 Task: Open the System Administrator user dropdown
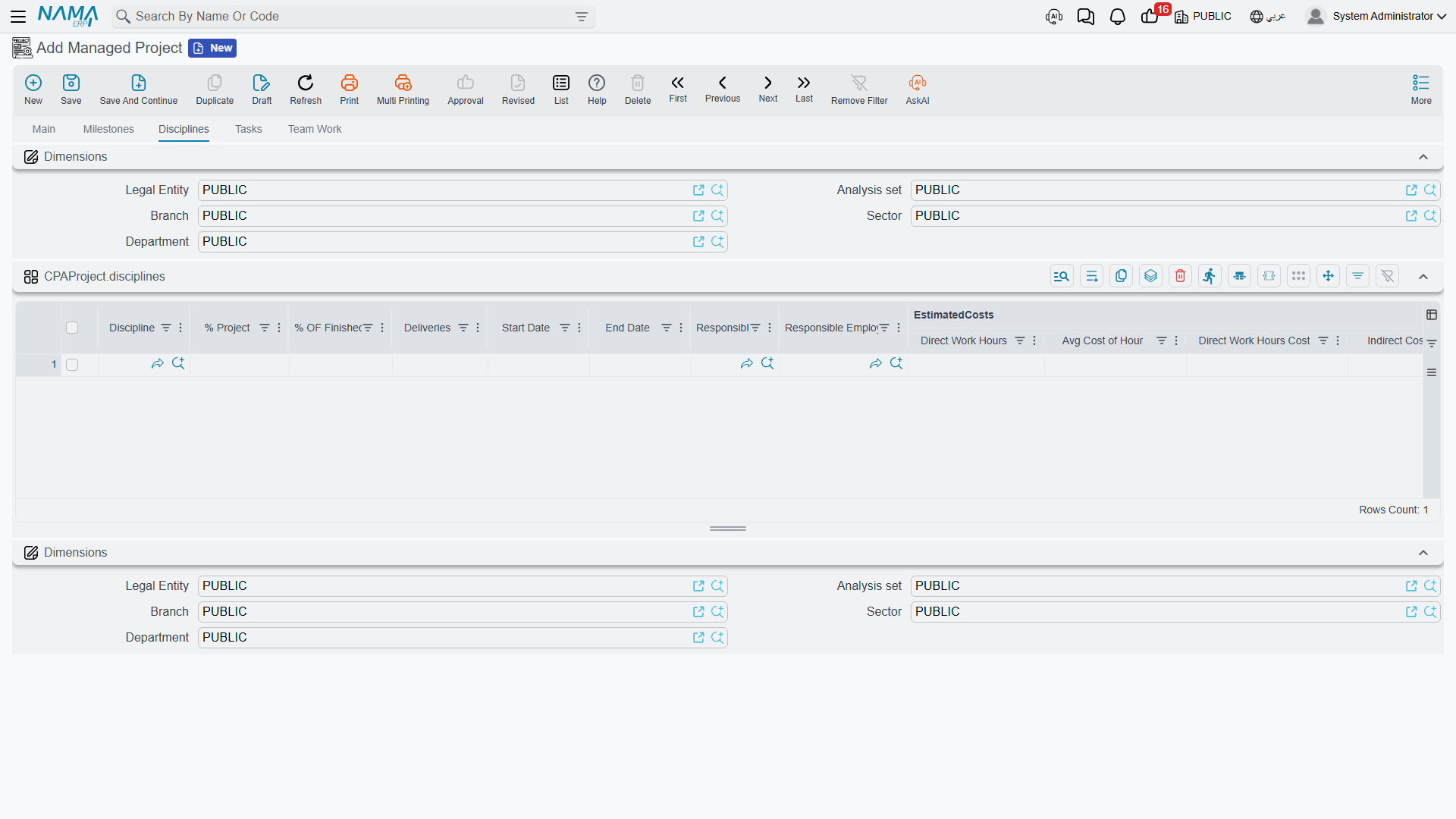click(x=1376, y=16)
